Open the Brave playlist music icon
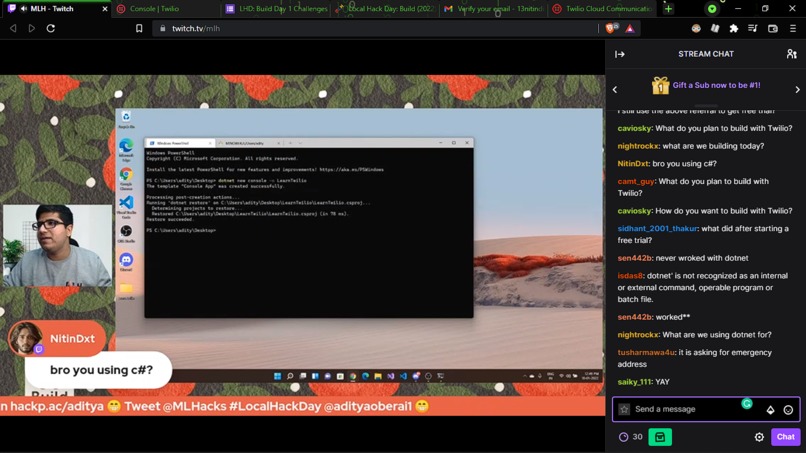Image resolution: width=806 pixels, height=453 pixels. 753,29
